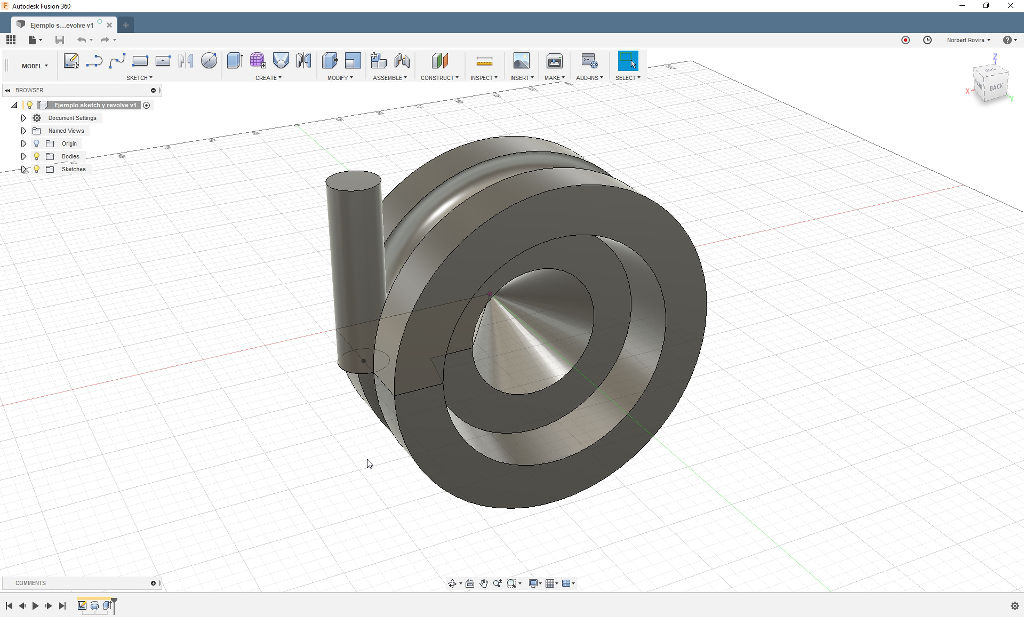Toggle visibility bulb of Origin folder
The width and height of the screenshot is (1024, 617).
click(36, 143)
